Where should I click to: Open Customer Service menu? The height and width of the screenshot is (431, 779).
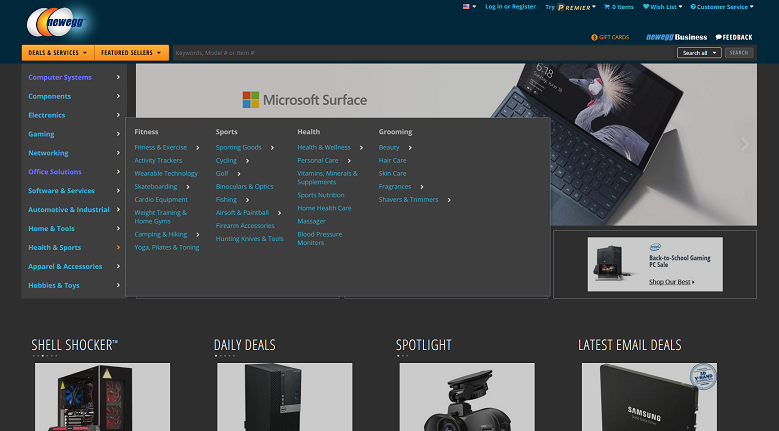pyautogui.click(x=722, y=6)
